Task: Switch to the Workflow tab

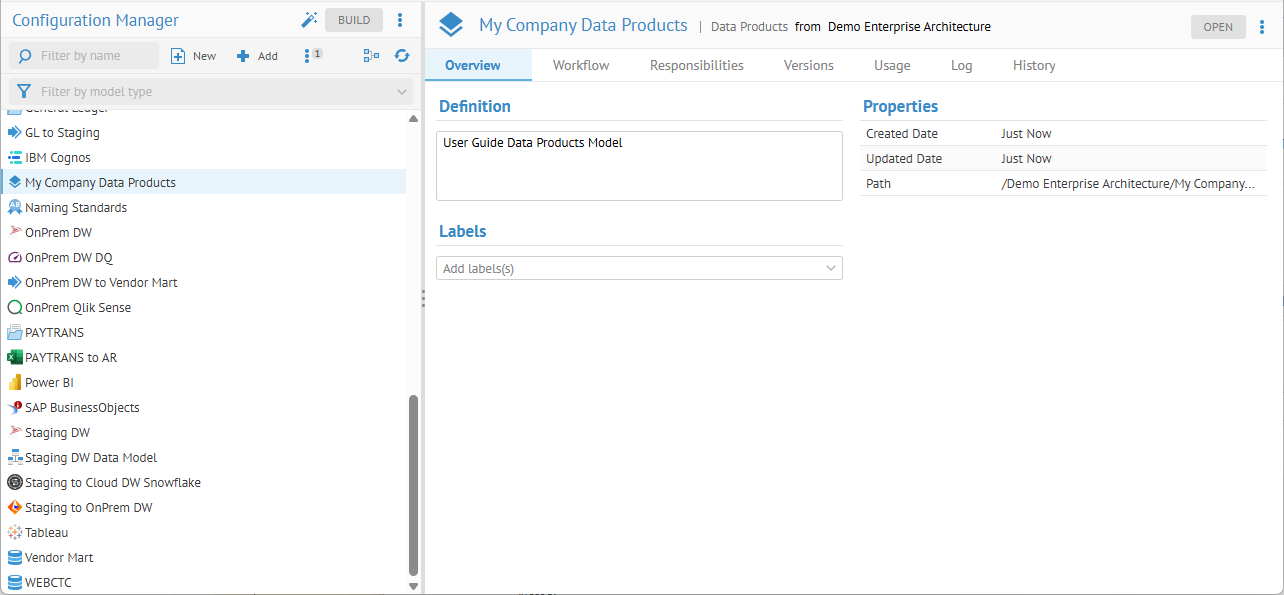Action: 581,65
